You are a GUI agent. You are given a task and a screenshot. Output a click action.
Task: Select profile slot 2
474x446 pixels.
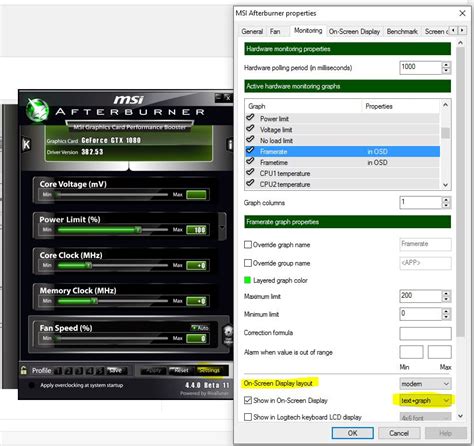(69, 371)
